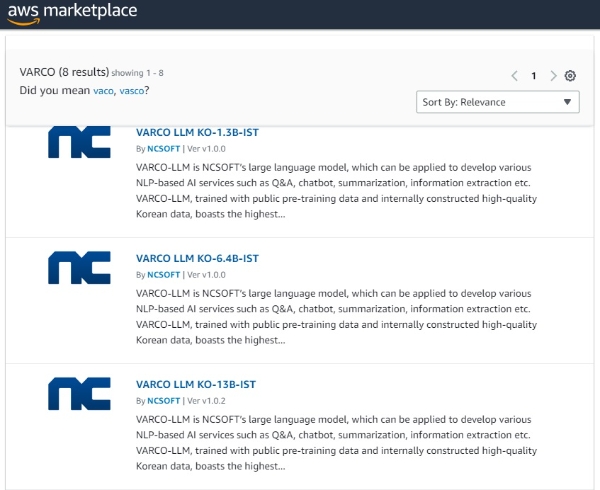Open VARCO LLM KO-1.3B-IST listing
Viewport: 600px width, 490px height.
197,132
